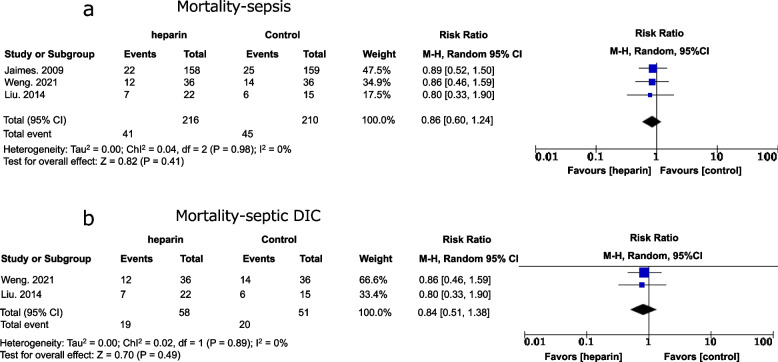Screen dimensions: 778x362
Task: Click the Weng 2021 blue square in panel b
Action: pyautogui.click(x=644, y=272)
